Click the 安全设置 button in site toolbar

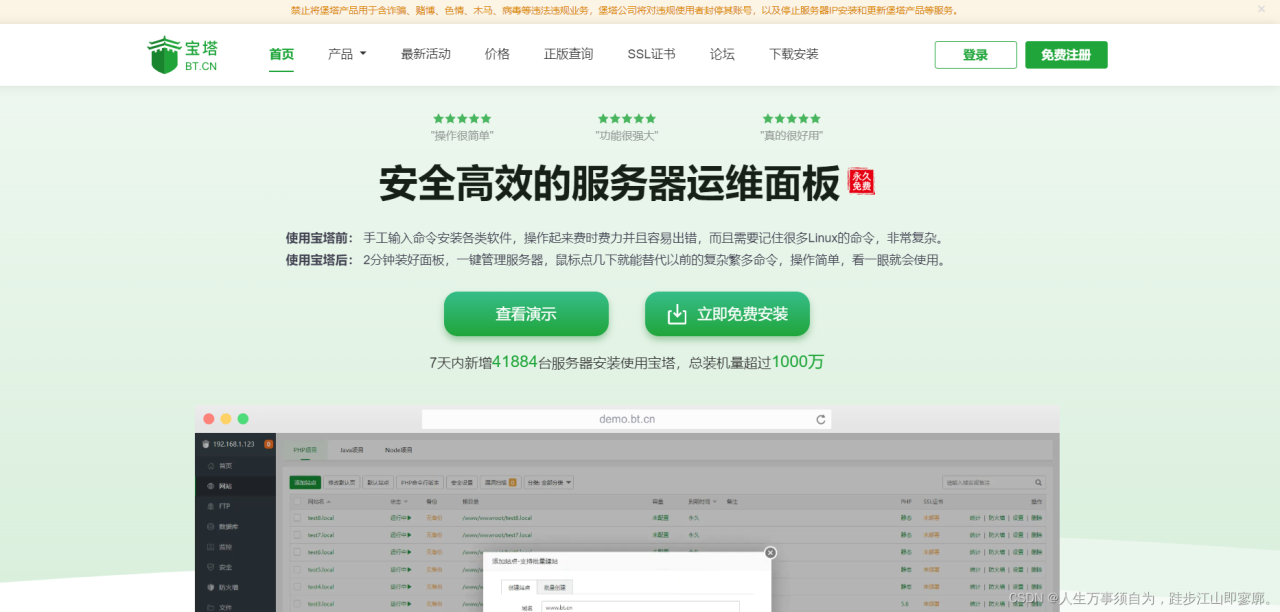(x=461, y=482)
